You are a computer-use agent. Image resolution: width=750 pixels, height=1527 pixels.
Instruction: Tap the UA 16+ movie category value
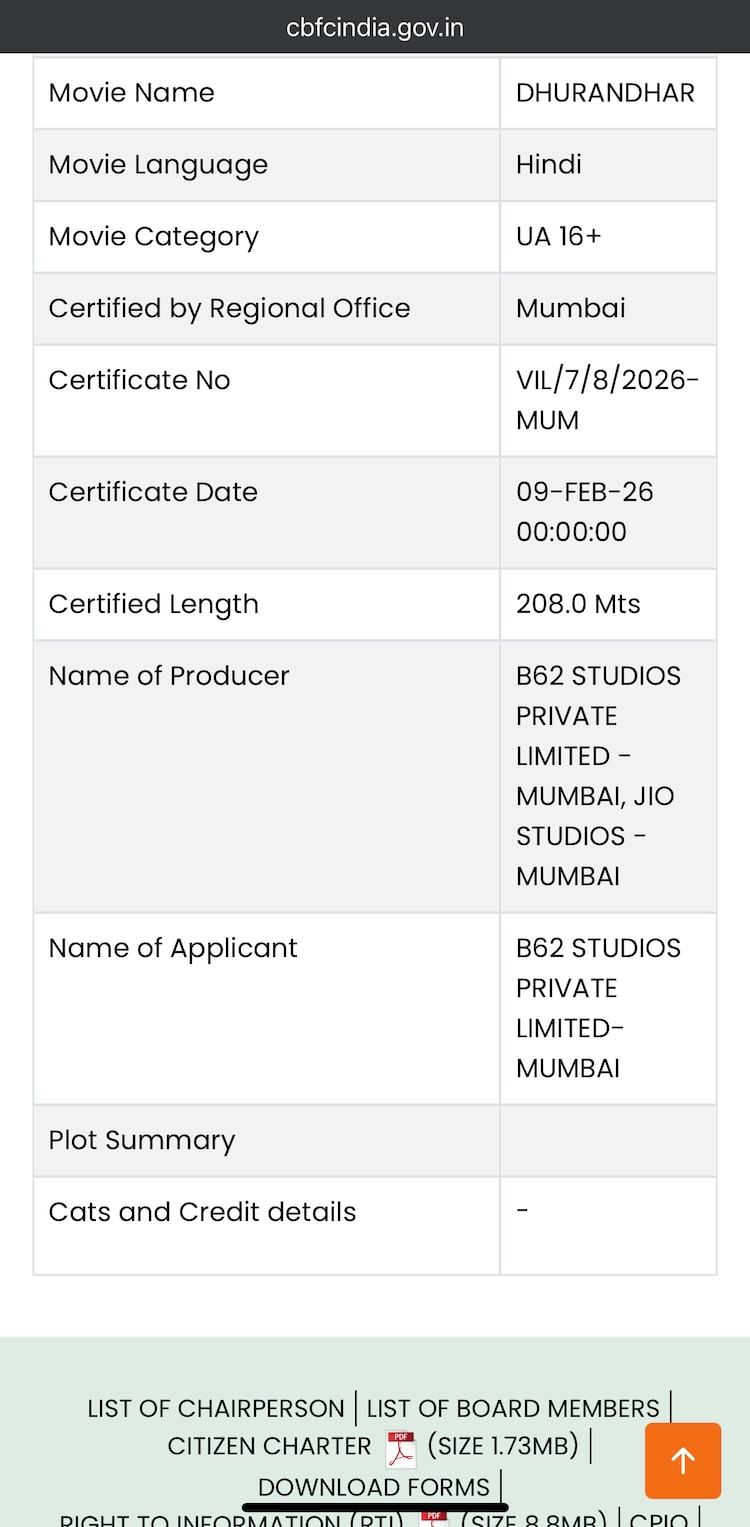559,237
